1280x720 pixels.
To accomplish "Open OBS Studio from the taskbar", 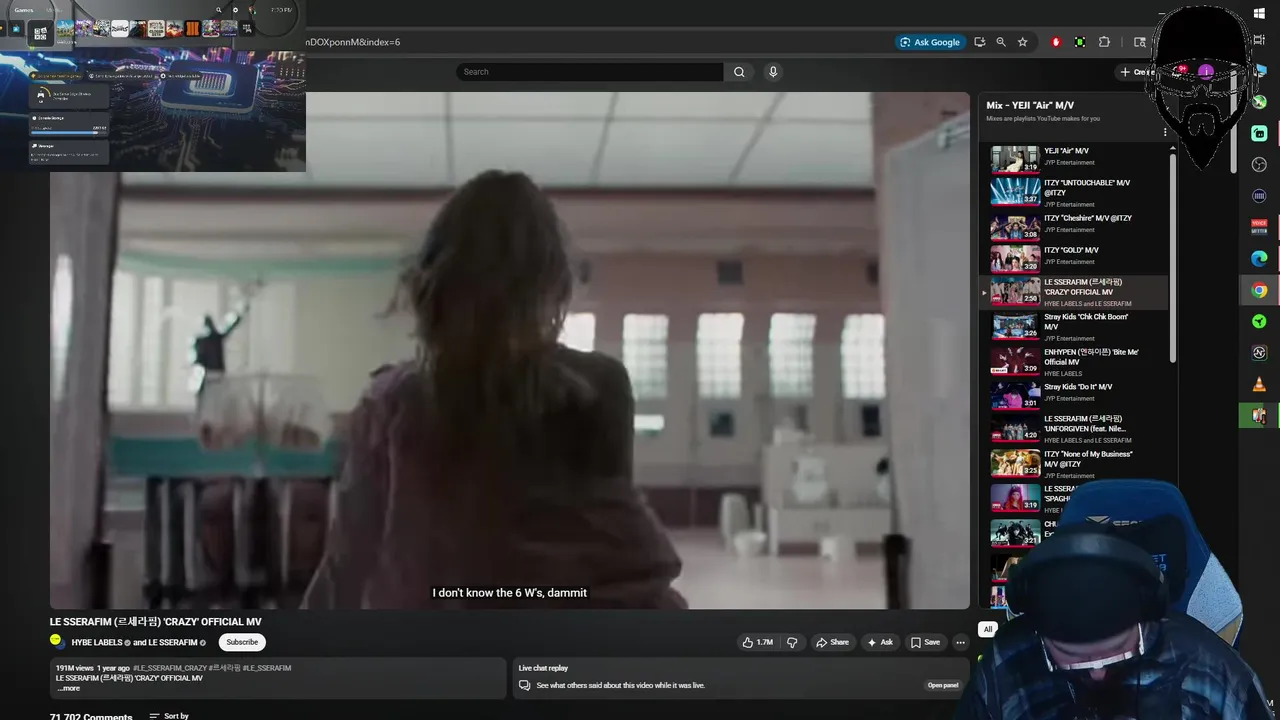I will pyautogui.click(x=1259, y=165).
